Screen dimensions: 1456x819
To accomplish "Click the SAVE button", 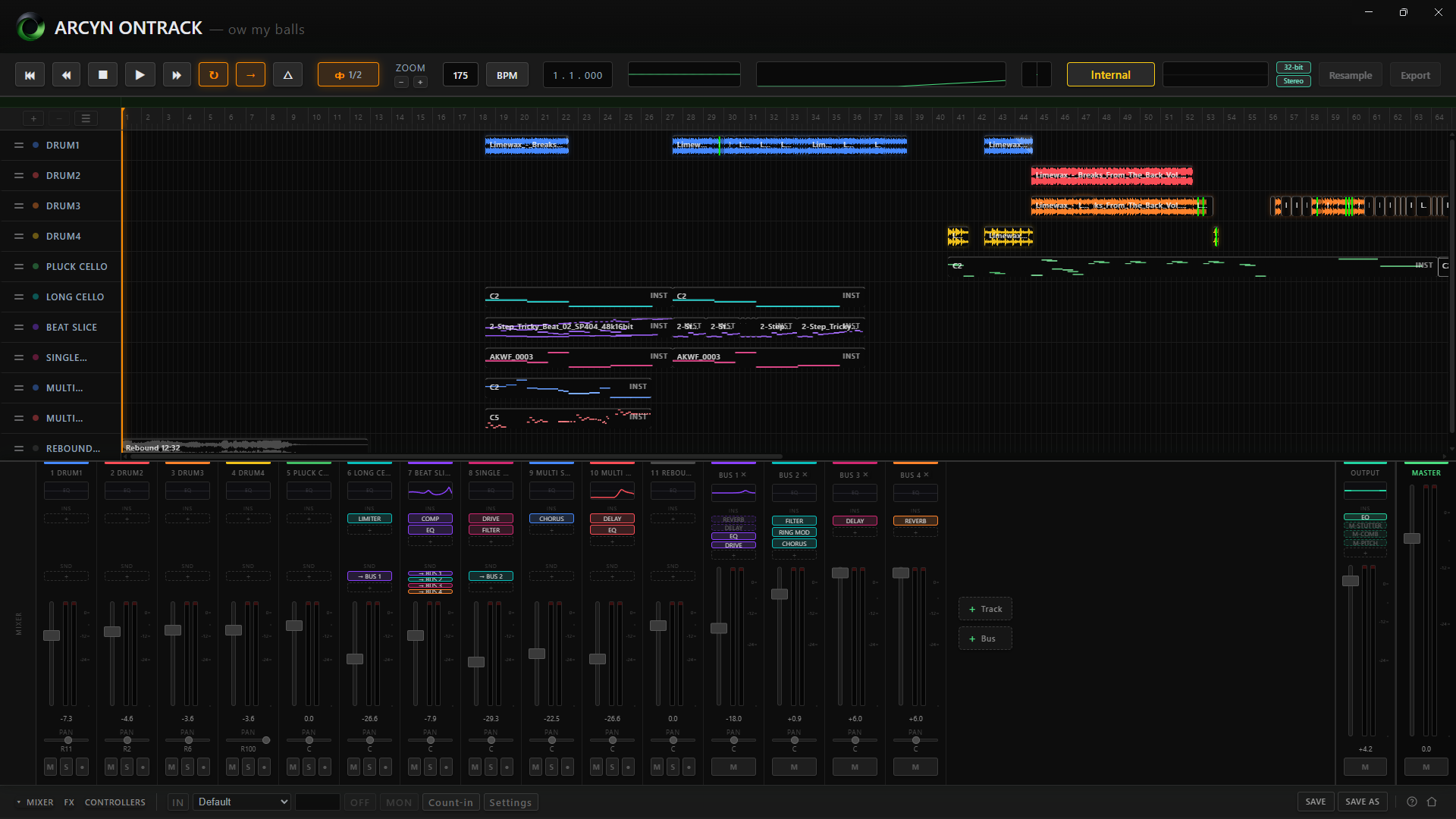I will (x=1316, y=802).
